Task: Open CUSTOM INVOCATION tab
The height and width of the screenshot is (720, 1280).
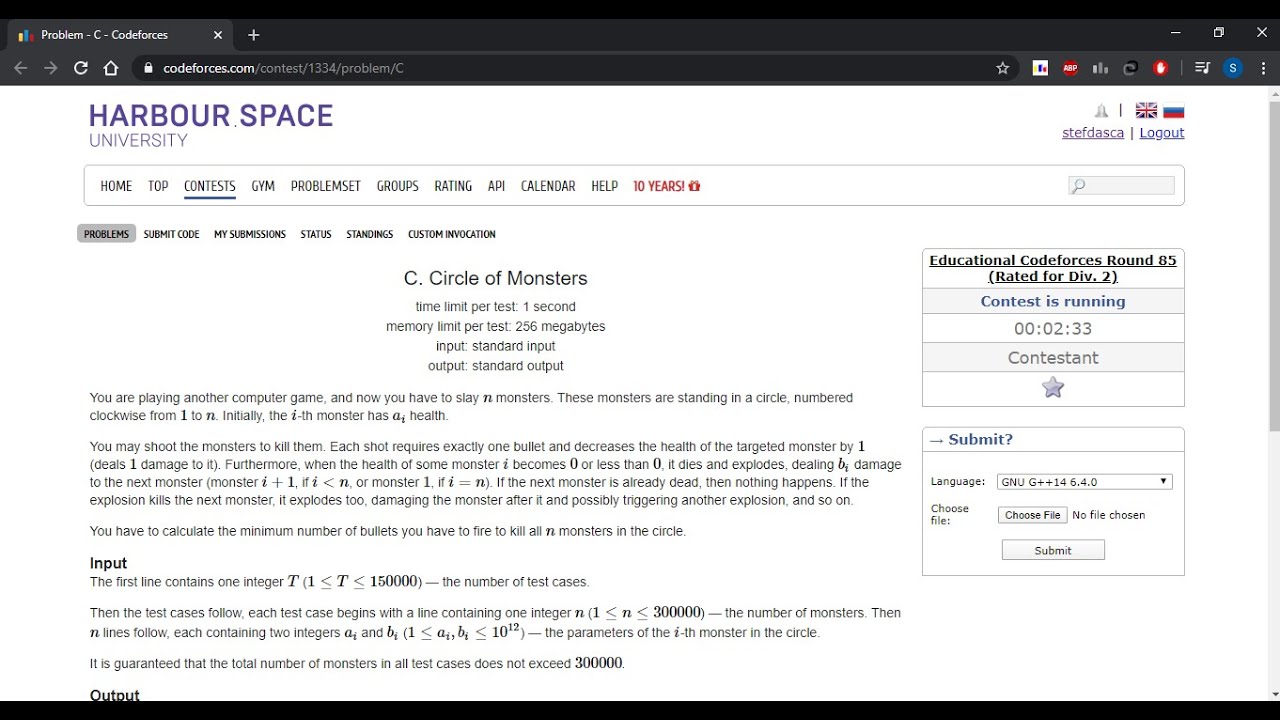Action: point(452,234)
